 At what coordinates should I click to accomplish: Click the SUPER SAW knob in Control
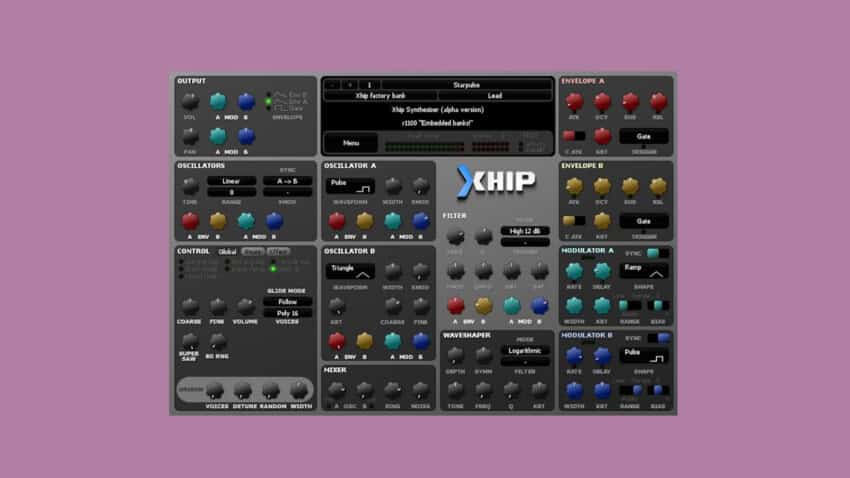(190, 341)
